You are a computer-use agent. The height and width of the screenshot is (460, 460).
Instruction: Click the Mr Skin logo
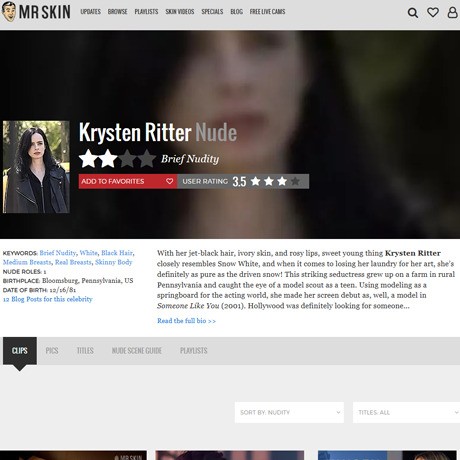(x=36, y=12)
